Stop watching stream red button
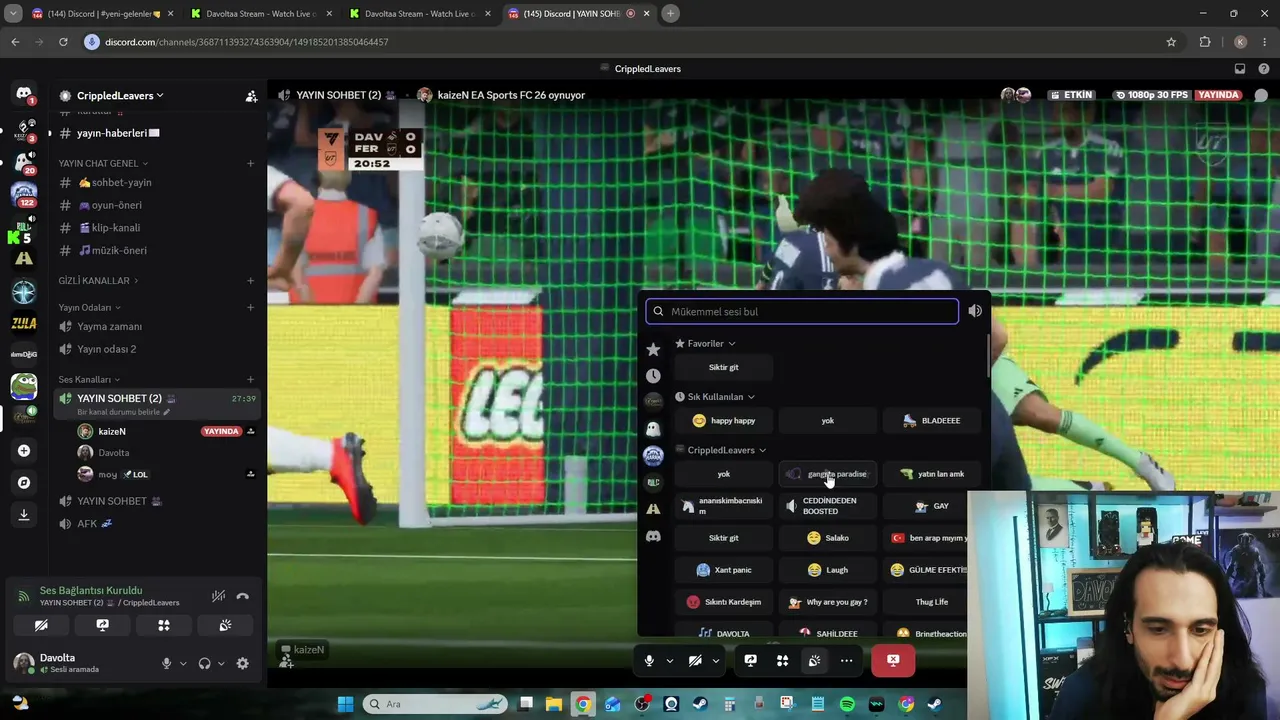The height and width of the screenshot is (720, 1280). coord(893,660)
